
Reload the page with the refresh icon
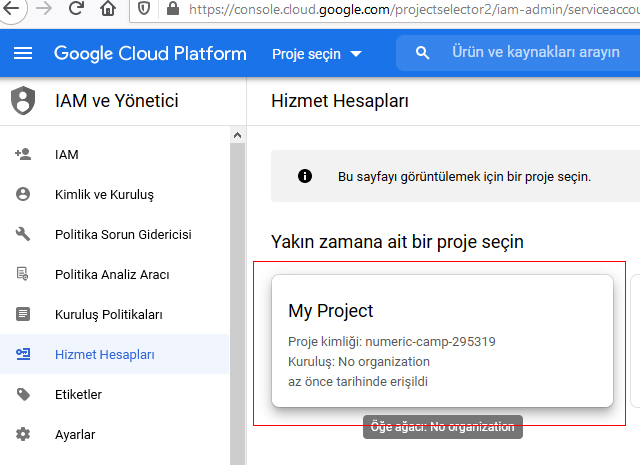[76, 8]
